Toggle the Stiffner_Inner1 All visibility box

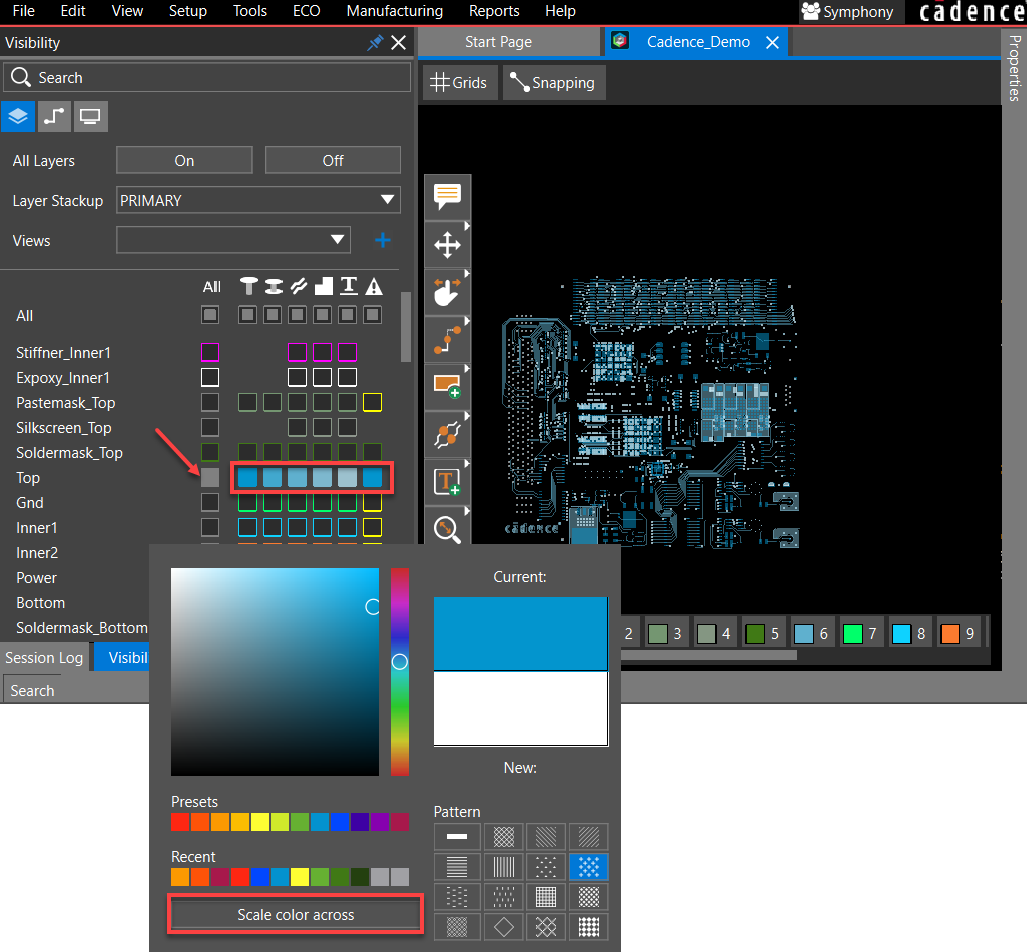(210, 352)
